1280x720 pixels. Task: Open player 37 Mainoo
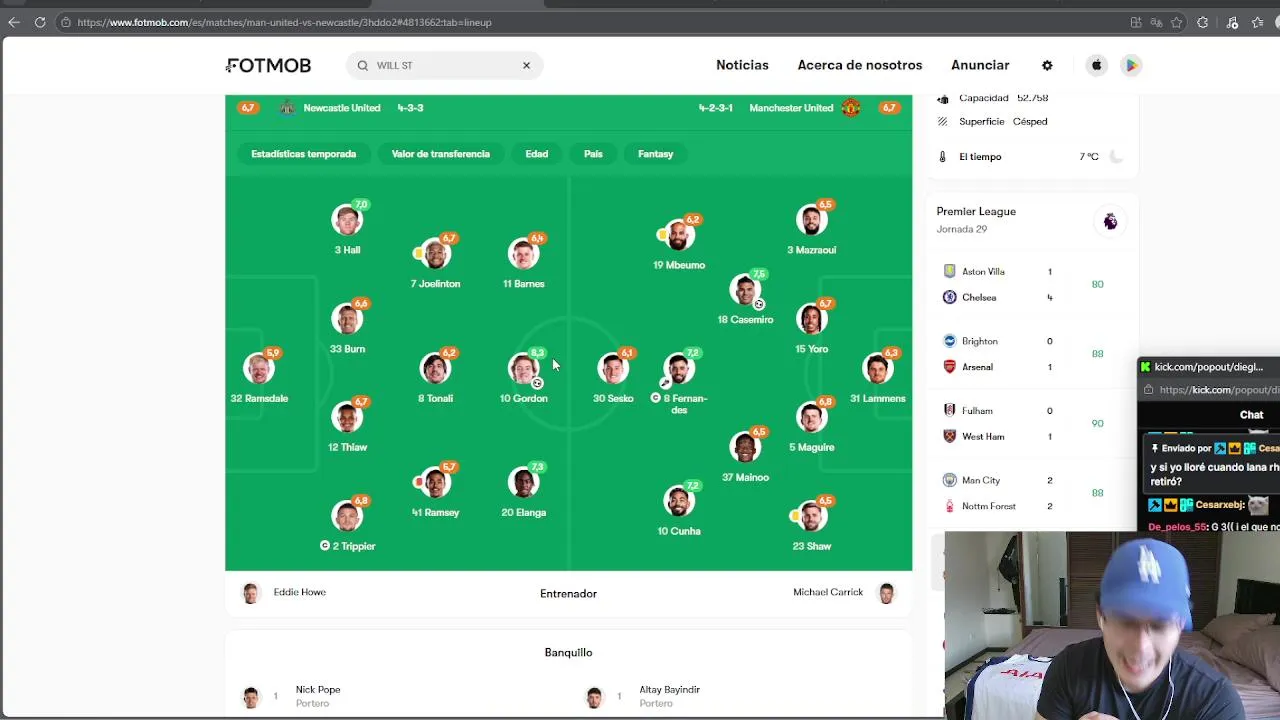[745, 456]
